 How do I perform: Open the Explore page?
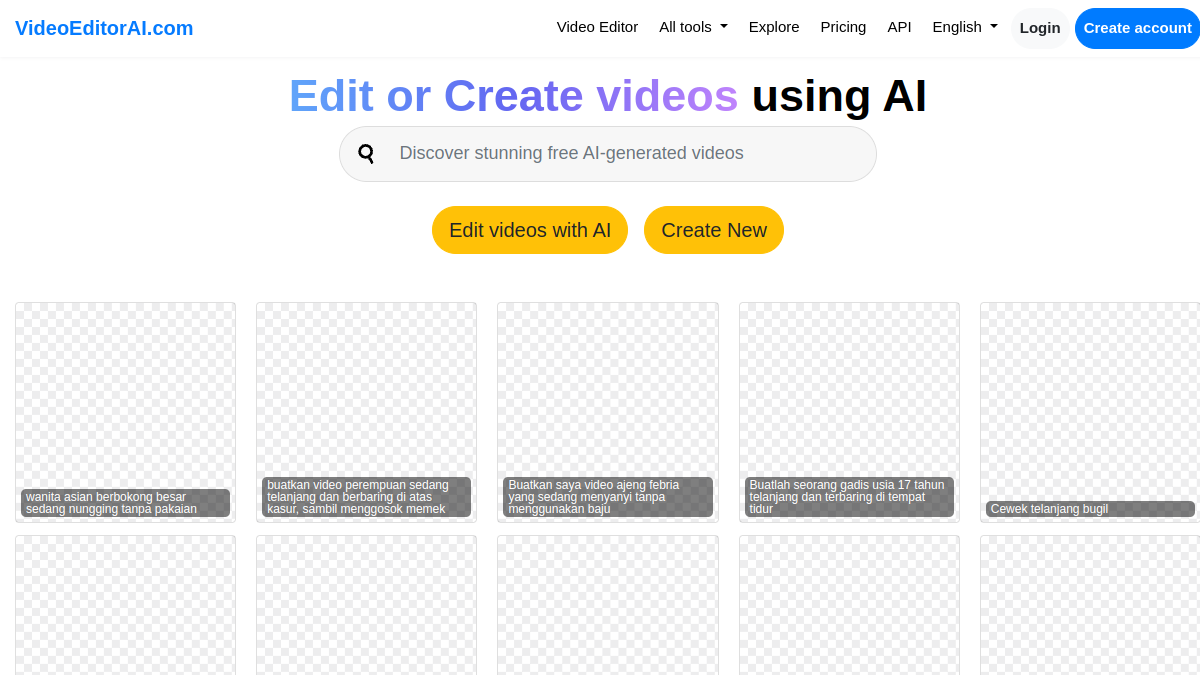click(x=774, y=27)
